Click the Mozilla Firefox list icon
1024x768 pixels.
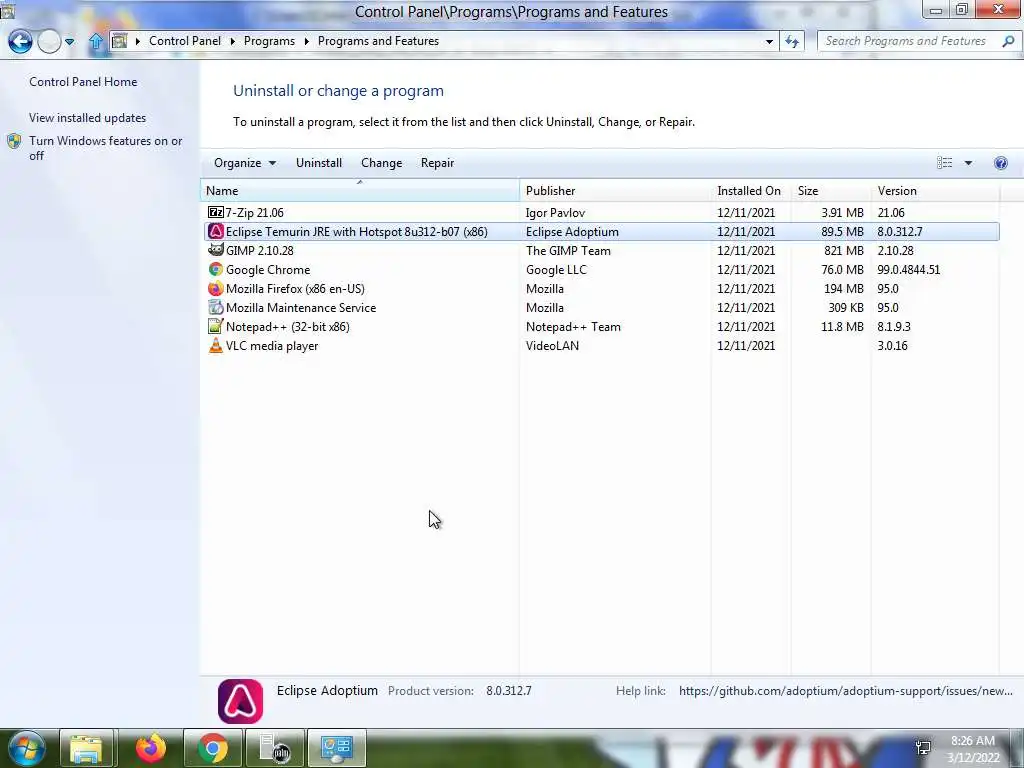(x=216, y=288)
